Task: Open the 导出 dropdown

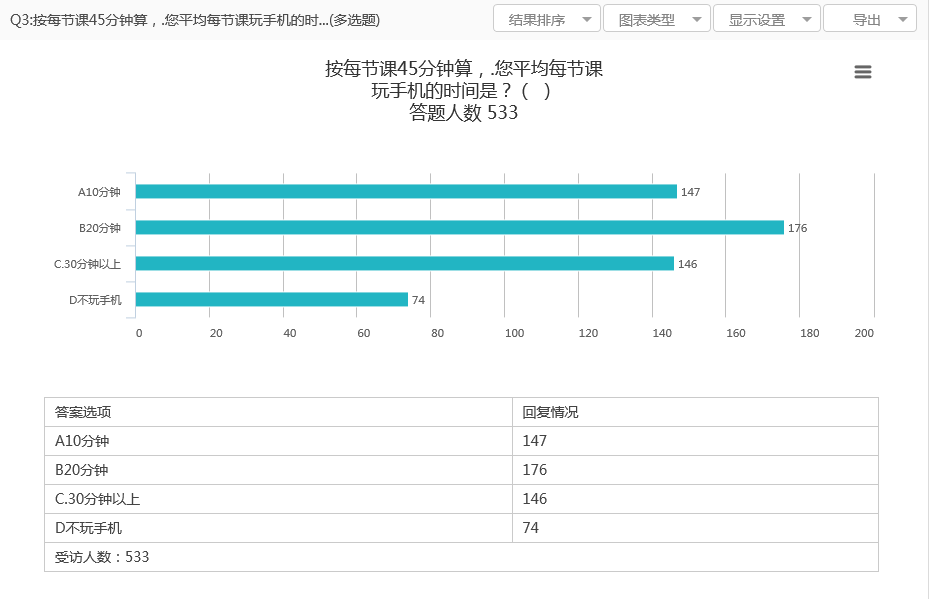Action: 870,19
